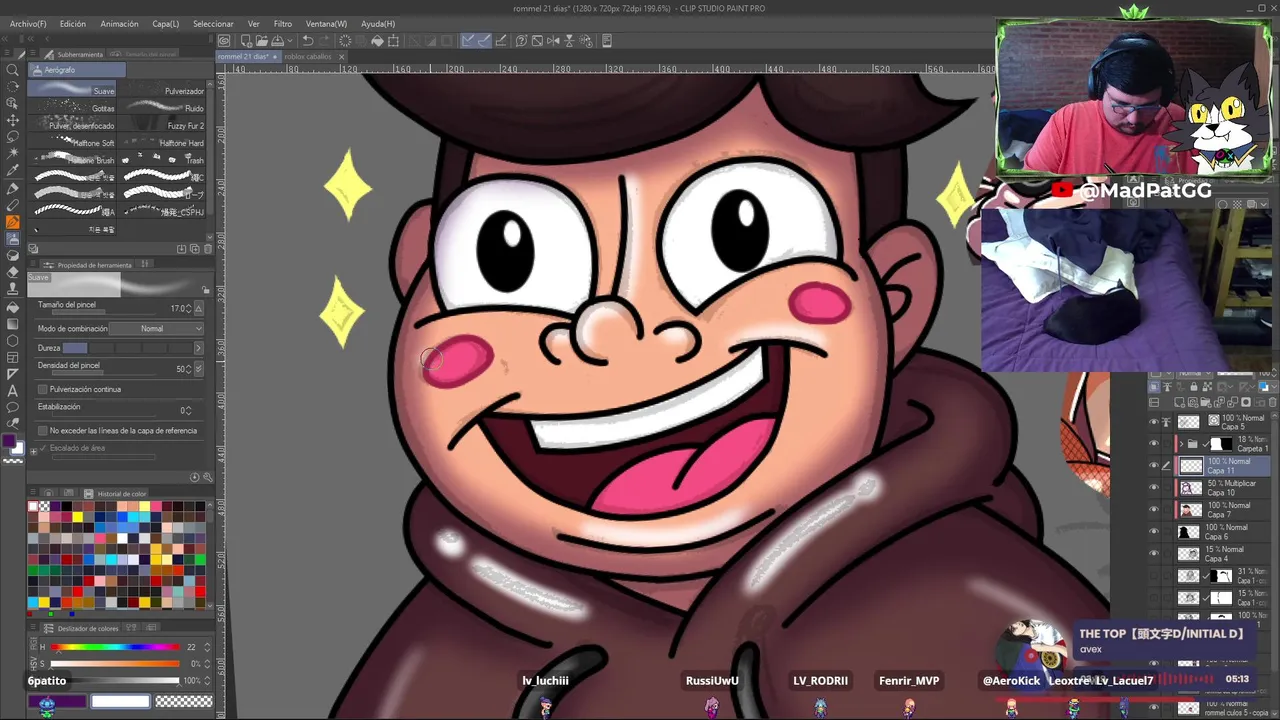The height and width of the screenshot is (720, 1280).
Task: Toggle snap to special ruler button
Action: [484, 41]
